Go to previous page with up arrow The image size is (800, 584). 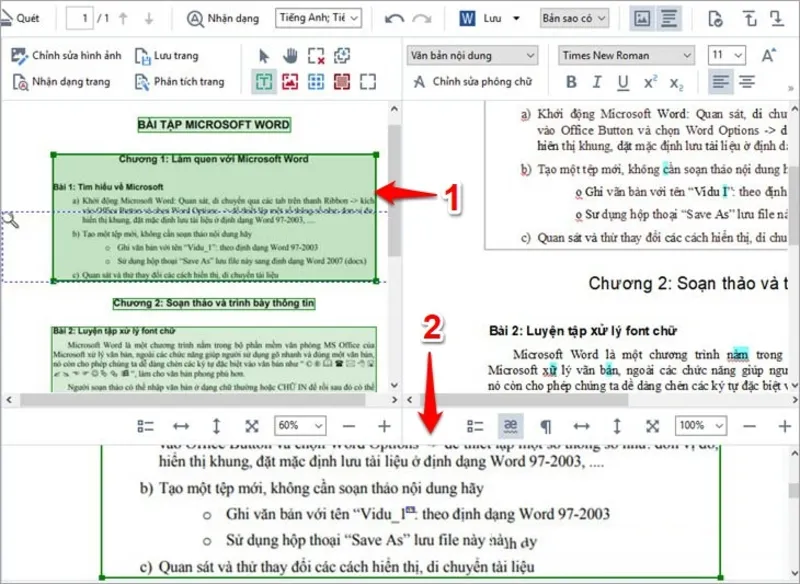click(123, 19)
